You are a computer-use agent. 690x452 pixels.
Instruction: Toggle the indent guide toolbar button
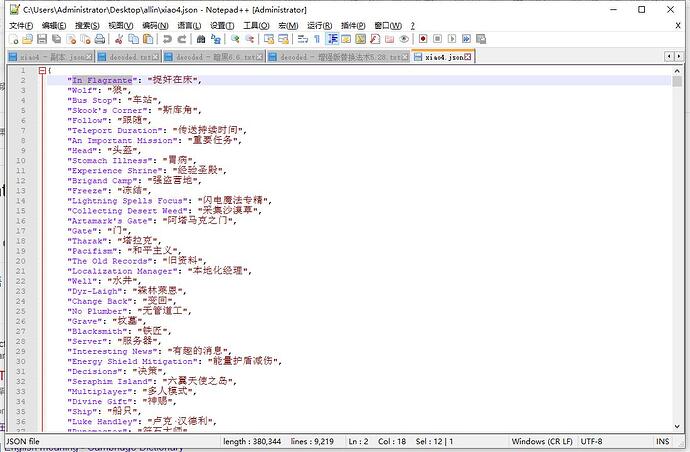pos(332,39)
